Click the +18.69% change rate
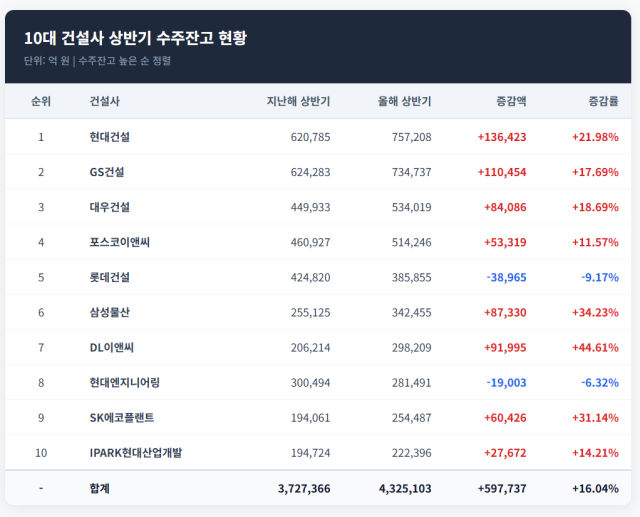640x517 pixels. (x=595, y=207)
